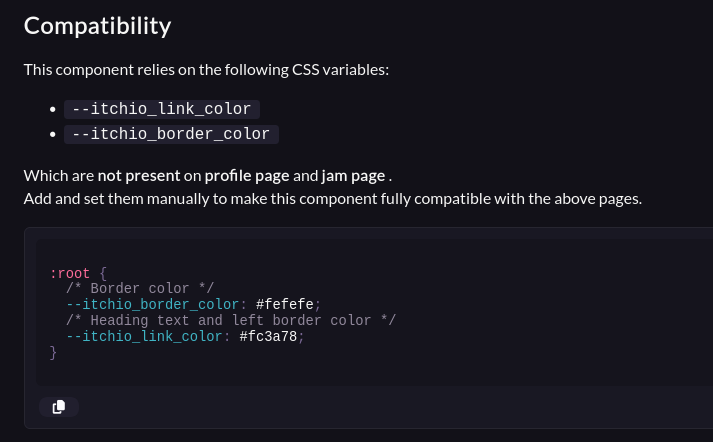Click --itchio_border_color property in code block

pyautogui.click(x=152, y=304)
